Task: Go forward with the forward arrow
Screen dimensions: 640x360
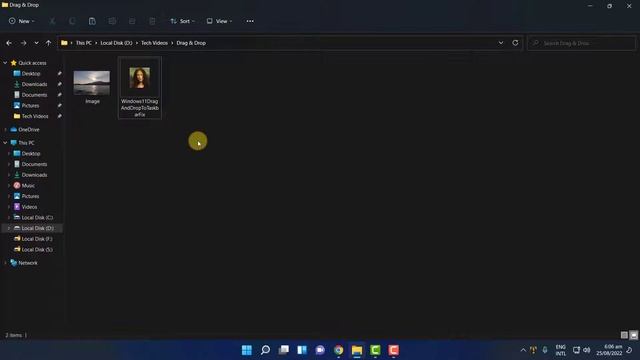Action: pyautogui.click(x=23, y=43)
